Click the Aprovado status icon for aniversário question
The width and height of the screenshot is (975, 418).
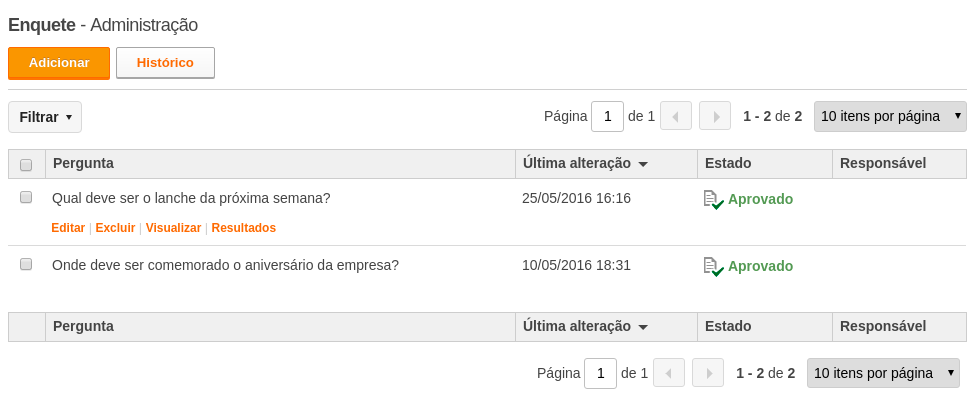(x=713, y=267)
